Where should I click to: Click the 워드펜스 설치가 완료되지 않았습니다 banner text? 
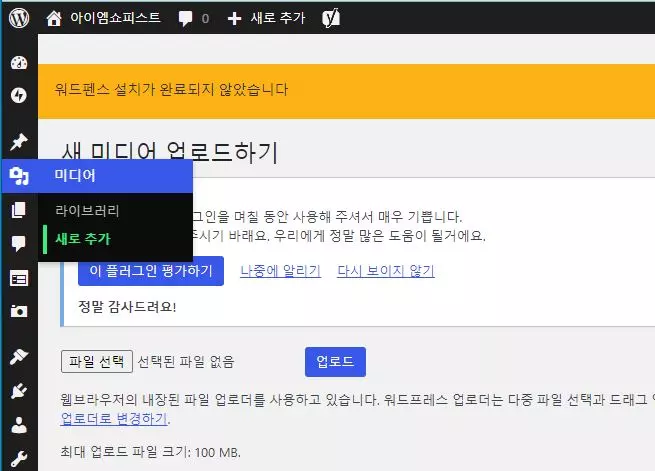pos(171,89)
